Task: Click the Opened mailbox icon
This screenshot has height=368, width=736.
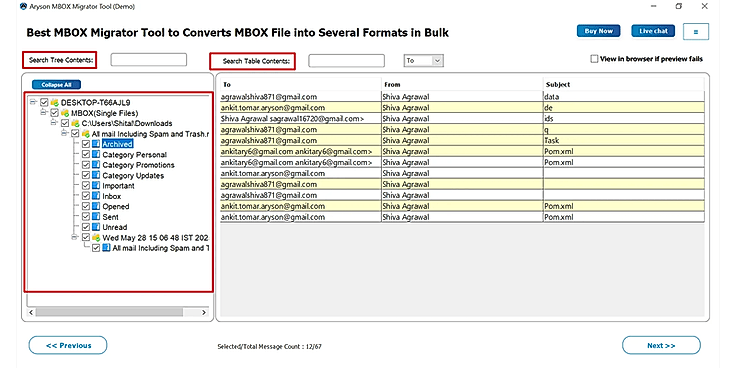Action: pos(96,207)
